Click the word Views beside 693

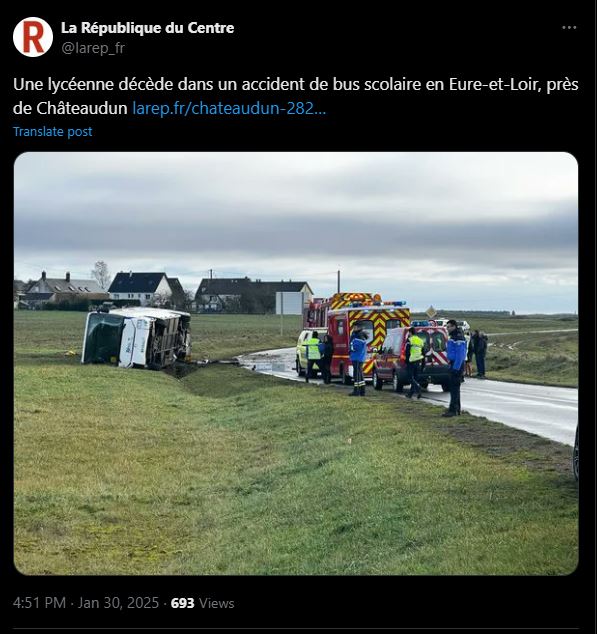click(x=217, y=603)
